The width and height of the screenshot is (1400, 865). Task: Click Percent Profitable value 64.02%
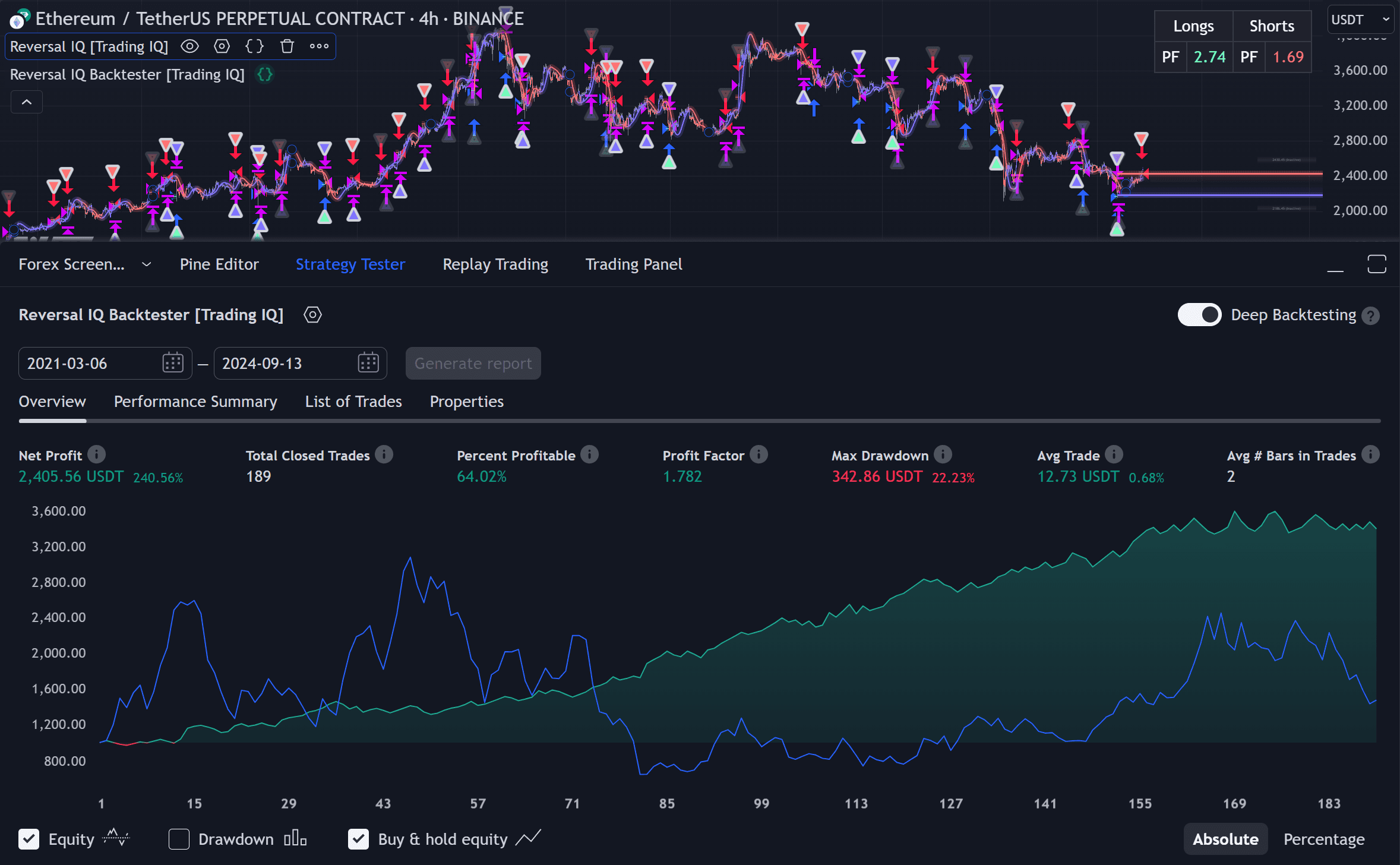pyautogui.click(x=482, y=477)
